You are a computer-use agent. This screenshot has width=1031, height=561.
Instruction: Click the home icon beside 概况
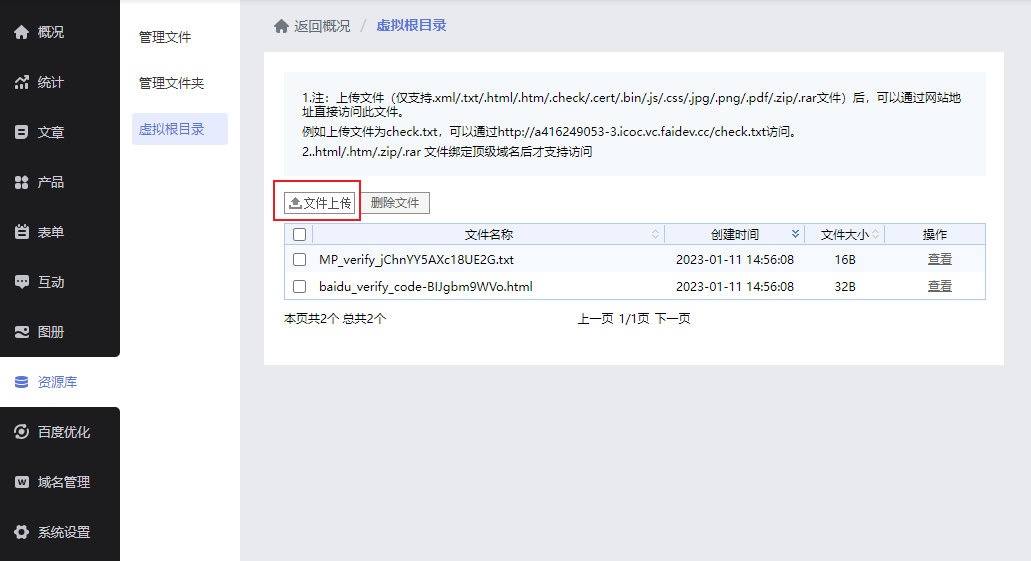pyautogui.click(x=22, y=32)
